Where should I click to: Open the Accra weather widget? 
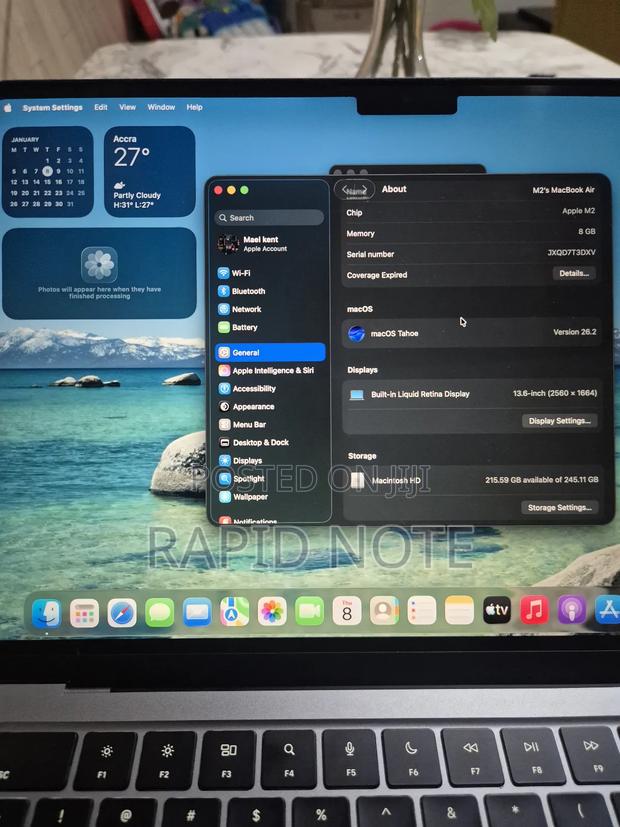click(150, 171)
